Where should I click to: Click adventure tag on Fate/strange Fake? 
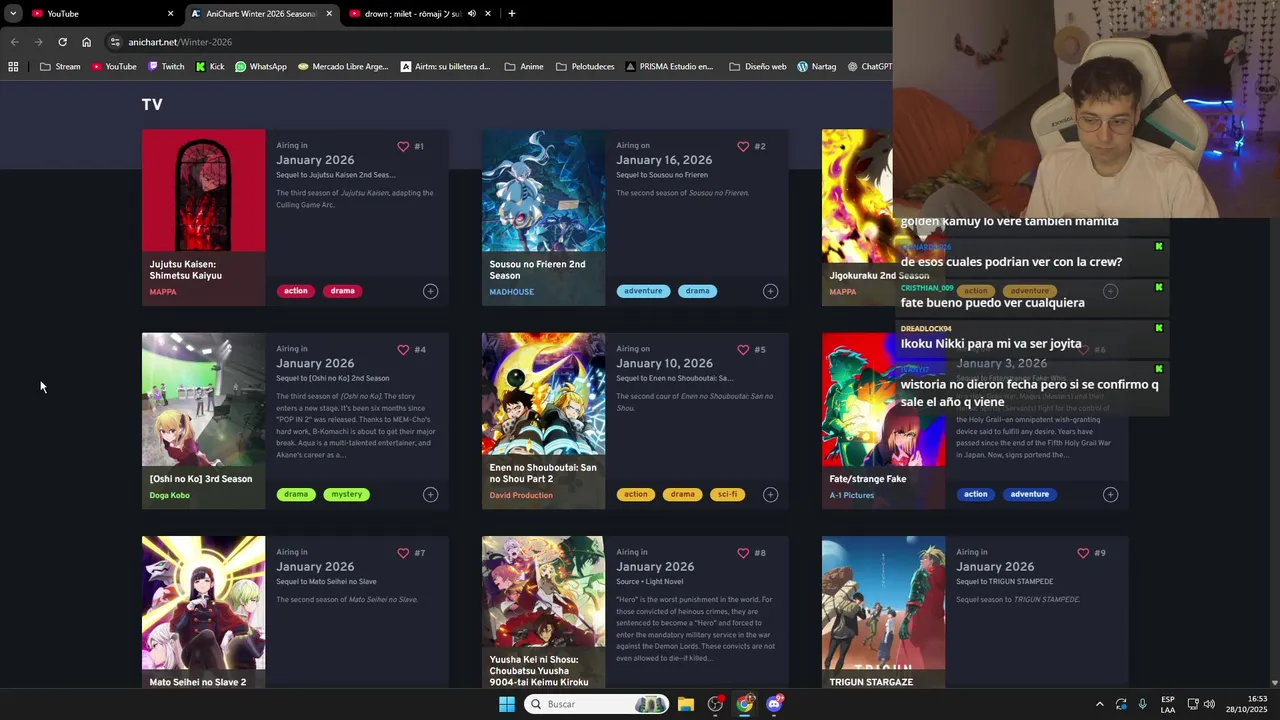1029,494
